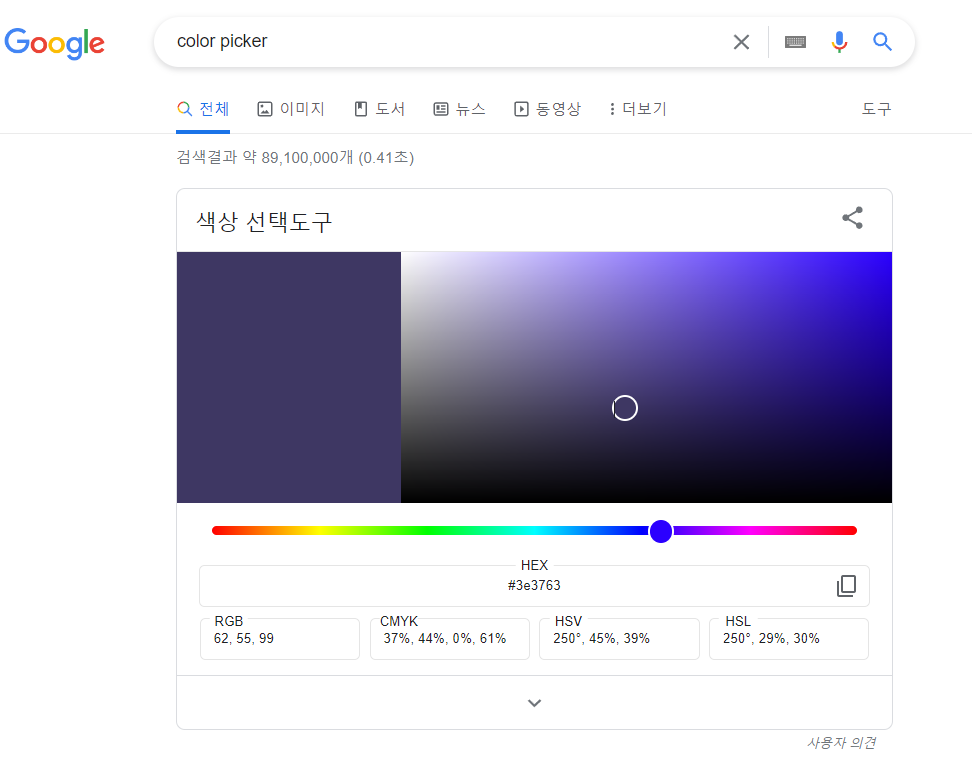Switch to the 이미지 tab
Screen dimensions: 972x779
coord(290,108)
